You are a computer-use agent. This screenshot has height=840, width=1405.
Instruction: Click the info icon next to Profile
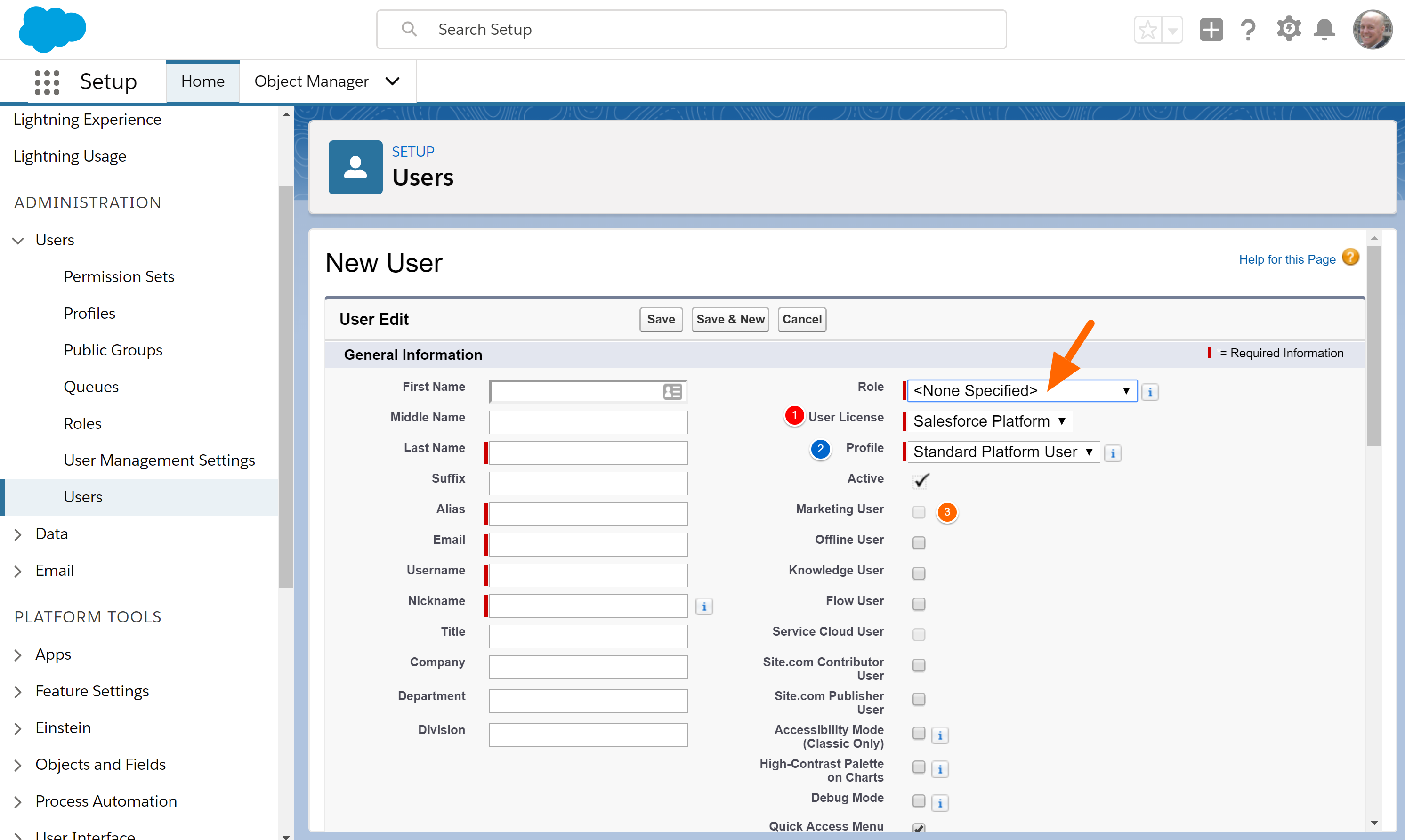click(1113, 453)
